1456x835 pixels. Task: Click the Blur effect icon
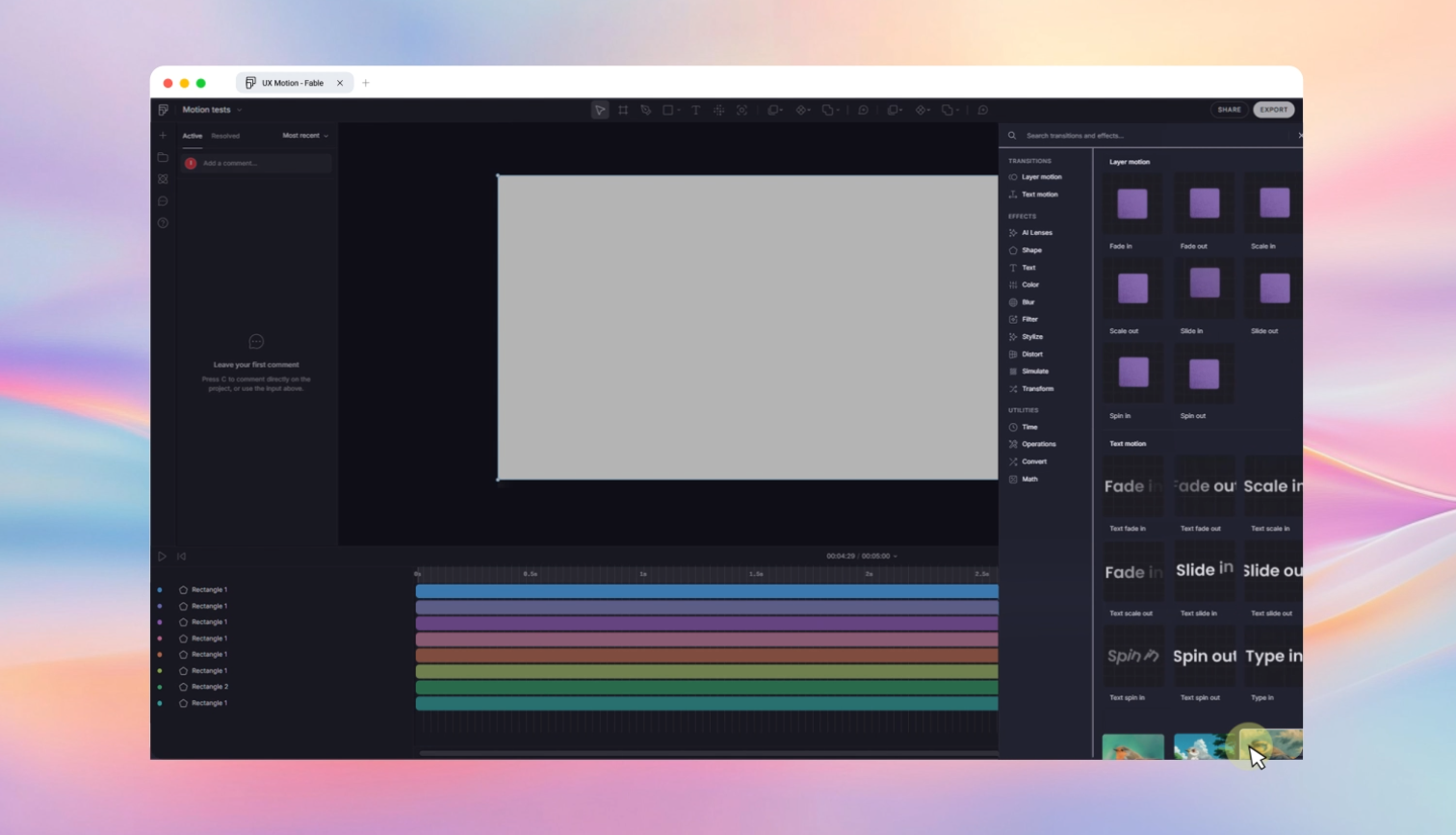tap(1013, 302)
